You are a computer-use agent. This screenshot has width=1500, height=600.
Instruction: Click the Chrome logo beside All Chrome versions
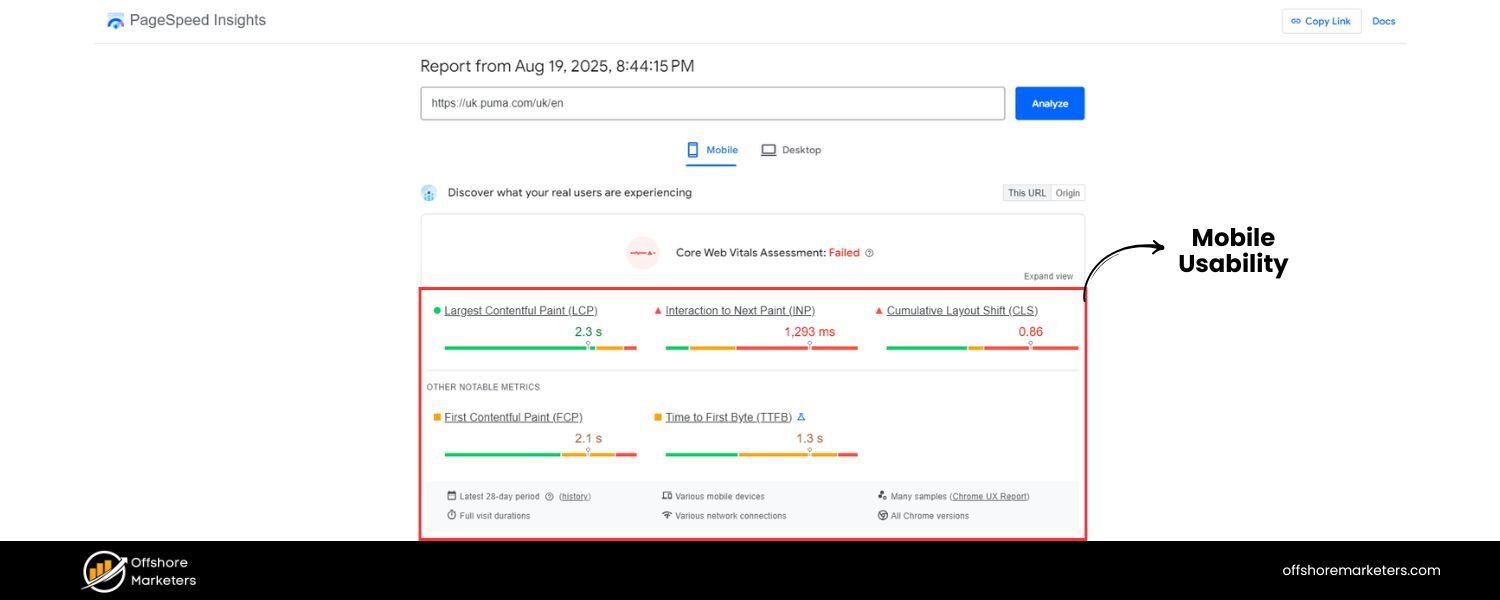881,516
